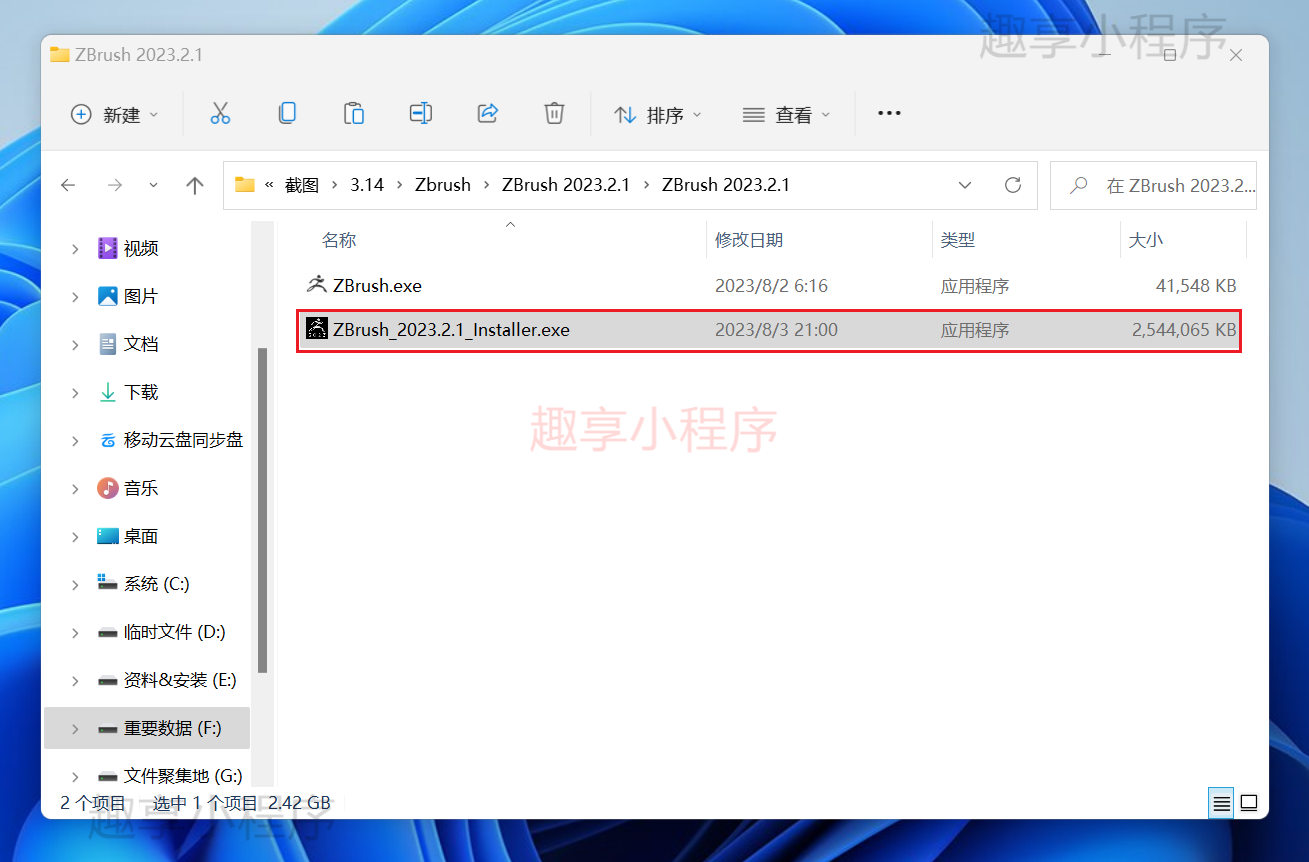Open the 新建 new item dropdown
1309x862 pixels.
coord(114,114)
